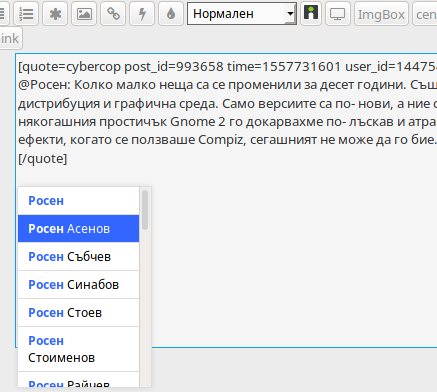Click the green and black custom toolbar icon
The width and height of the screenshot is (437, 392).
click(311, 14)
